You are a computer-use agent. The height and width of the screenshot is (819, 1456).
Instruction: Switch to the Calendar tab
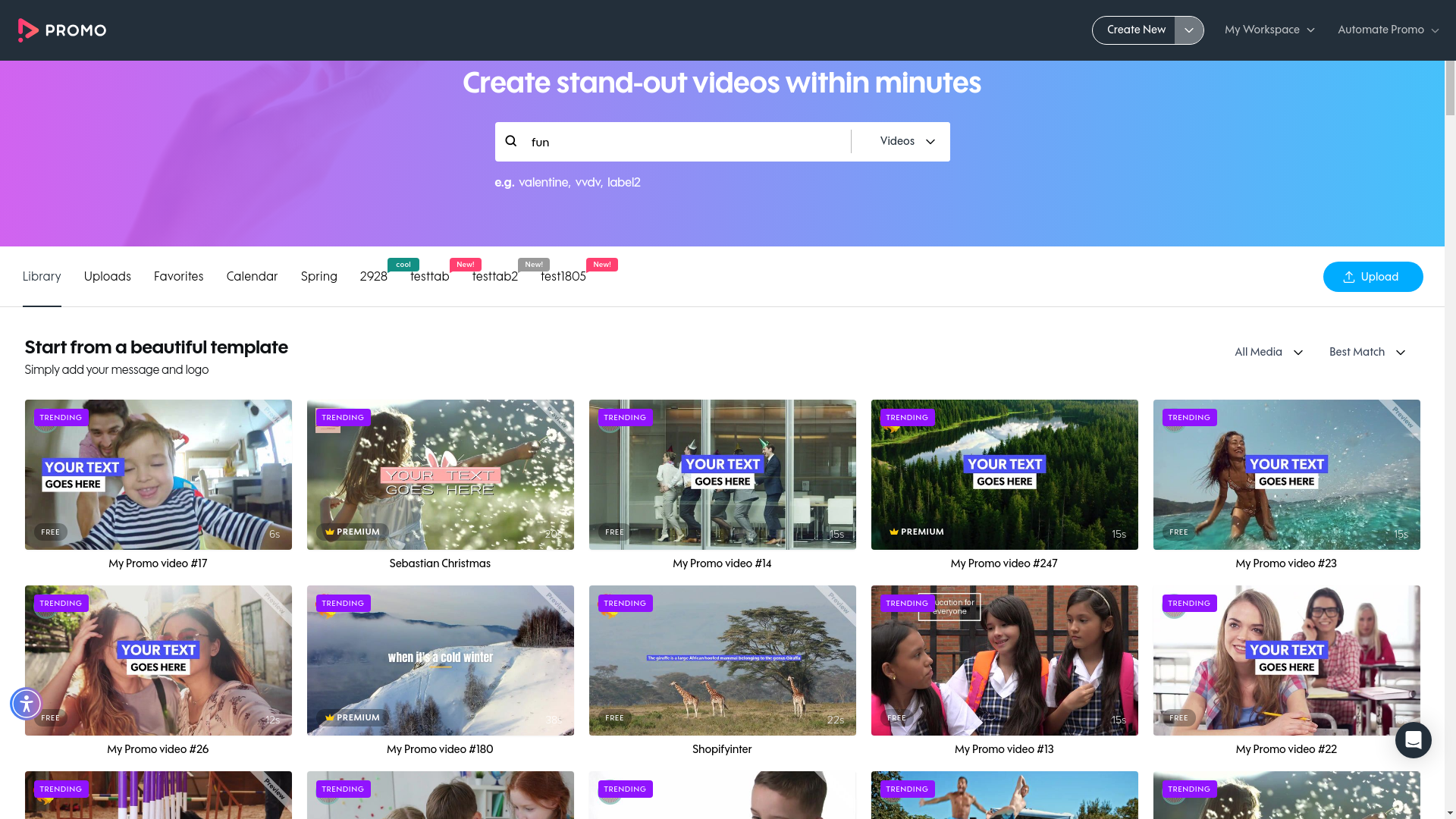pos(252,277)
